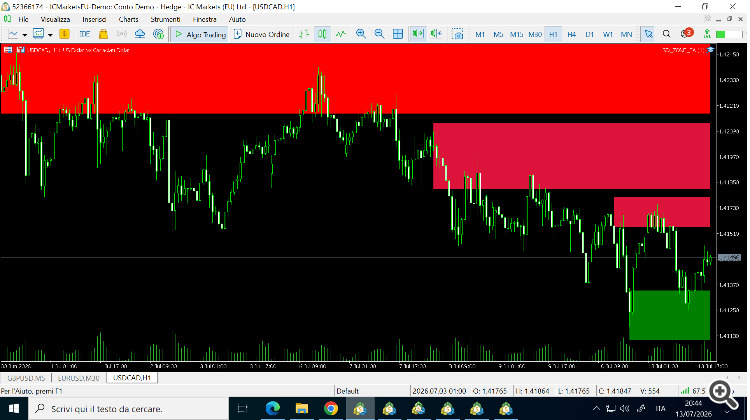Image resolution: width=750 pixels, height=420 pixels.
Task: Select the H4 timeframe
Action: coord(572,34)
